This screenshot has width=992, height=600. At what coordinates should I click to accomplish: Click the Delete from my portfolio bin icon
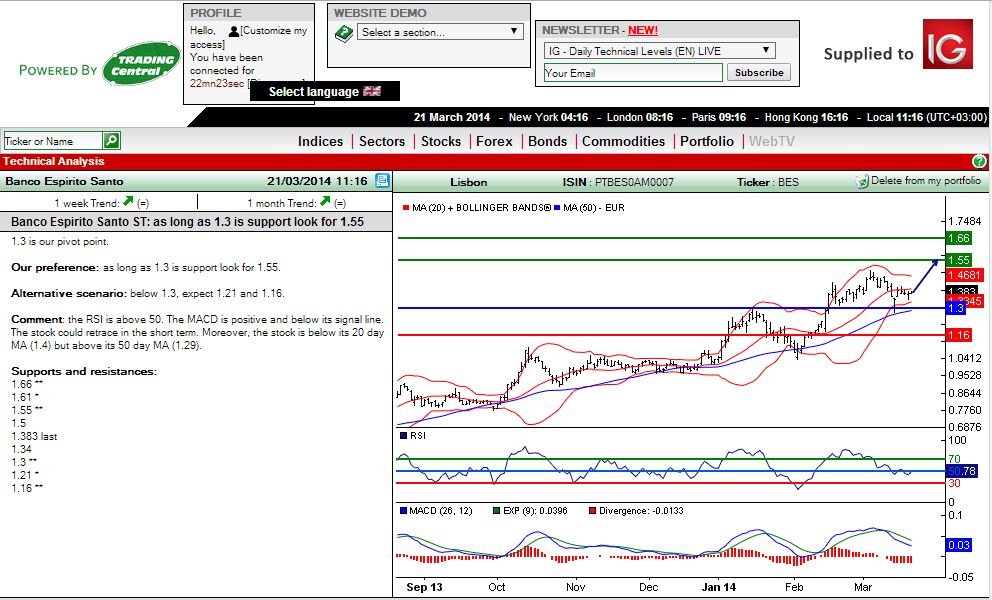pos(861,181)
